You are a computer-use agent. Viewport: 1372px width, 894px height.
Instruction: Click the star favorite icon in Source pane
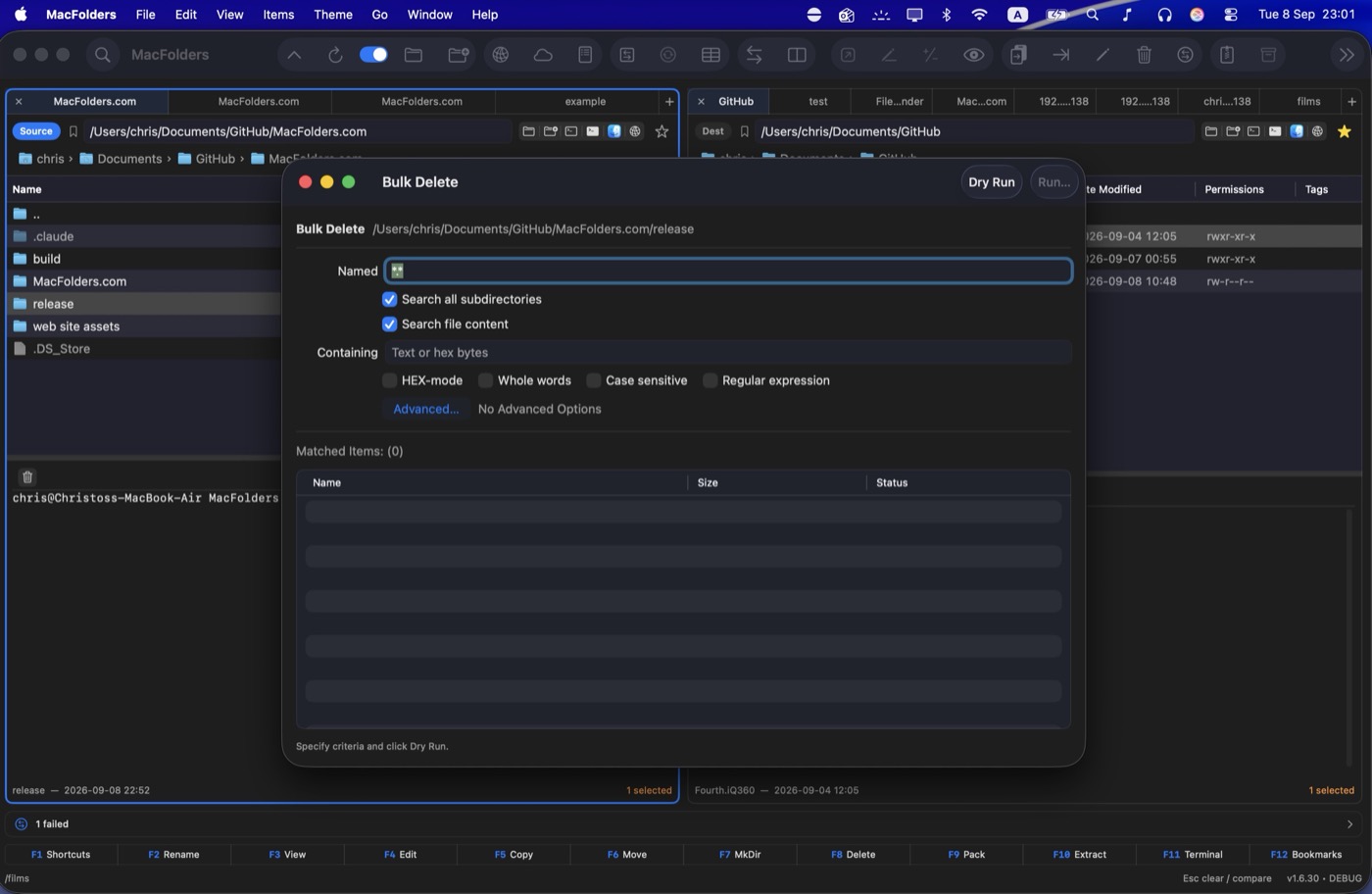click(x=661, y=131)
